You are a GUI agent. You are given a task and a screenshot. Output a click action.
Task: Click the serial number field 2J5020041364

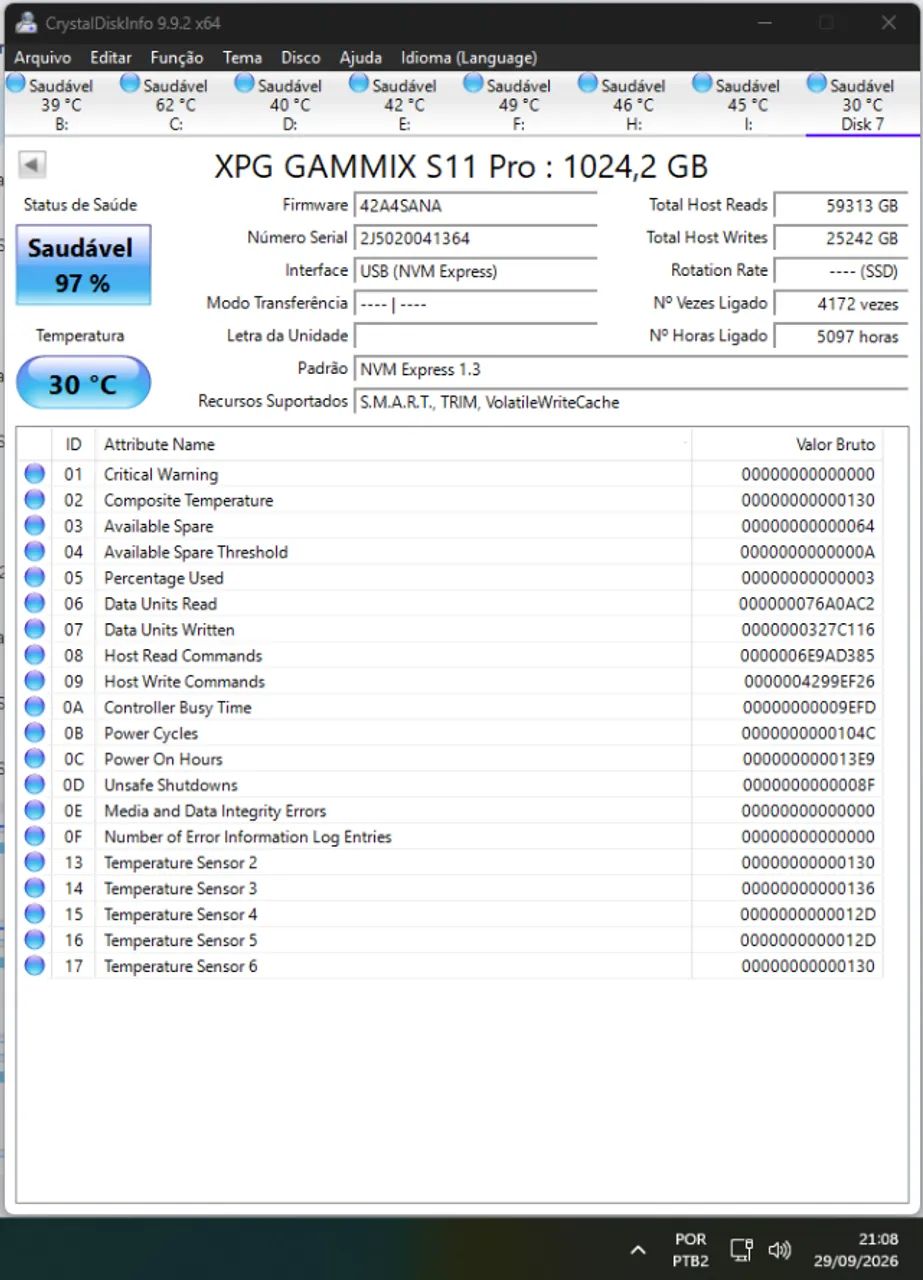coord(476,238)
